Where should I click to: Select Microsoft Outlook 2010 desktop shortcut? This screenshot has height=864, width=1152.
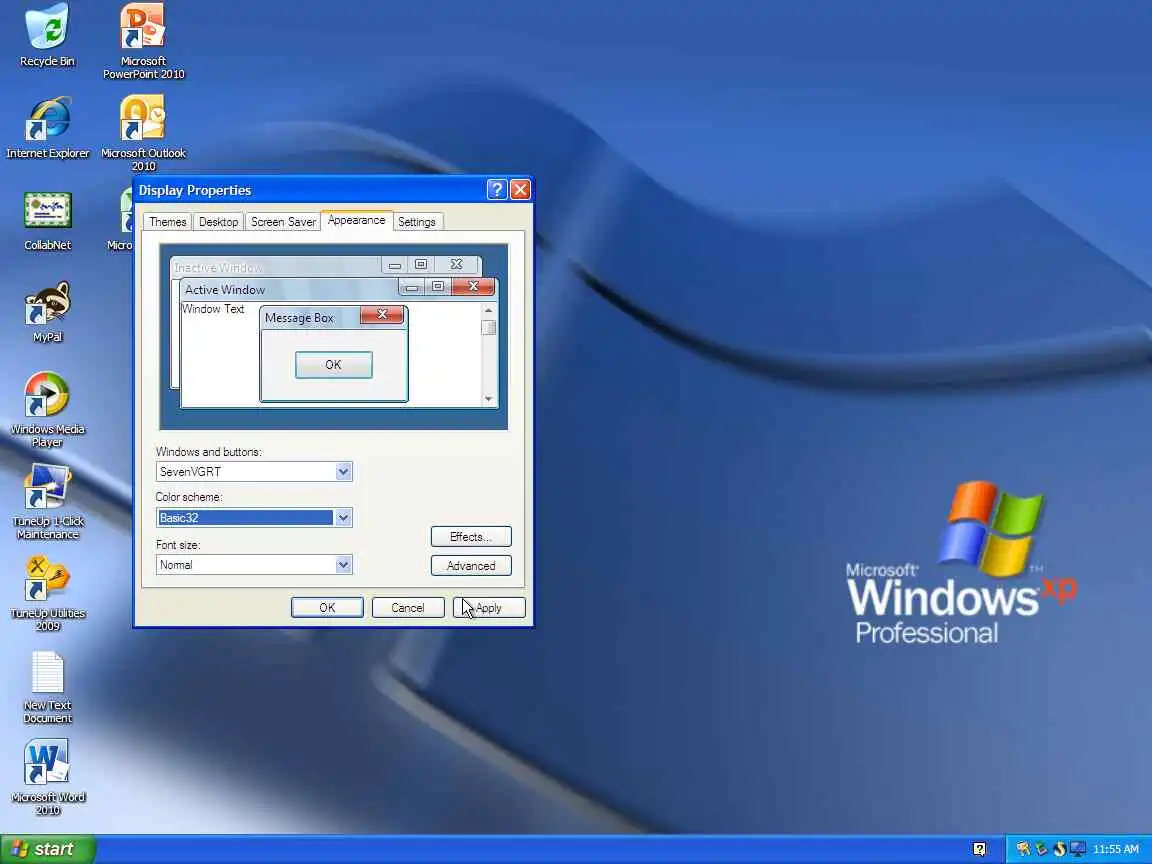point(143,132)
